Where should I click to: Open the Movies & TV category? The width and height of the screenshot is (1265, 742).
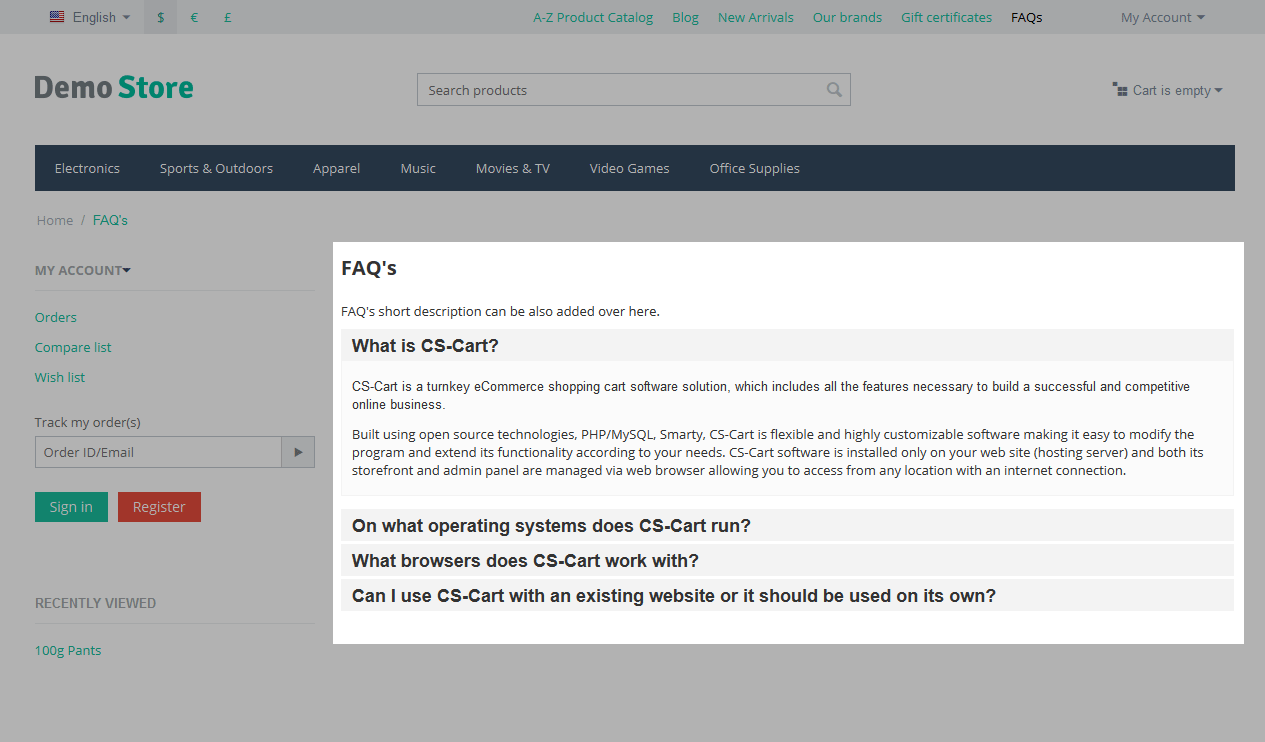tap(513, 168)
